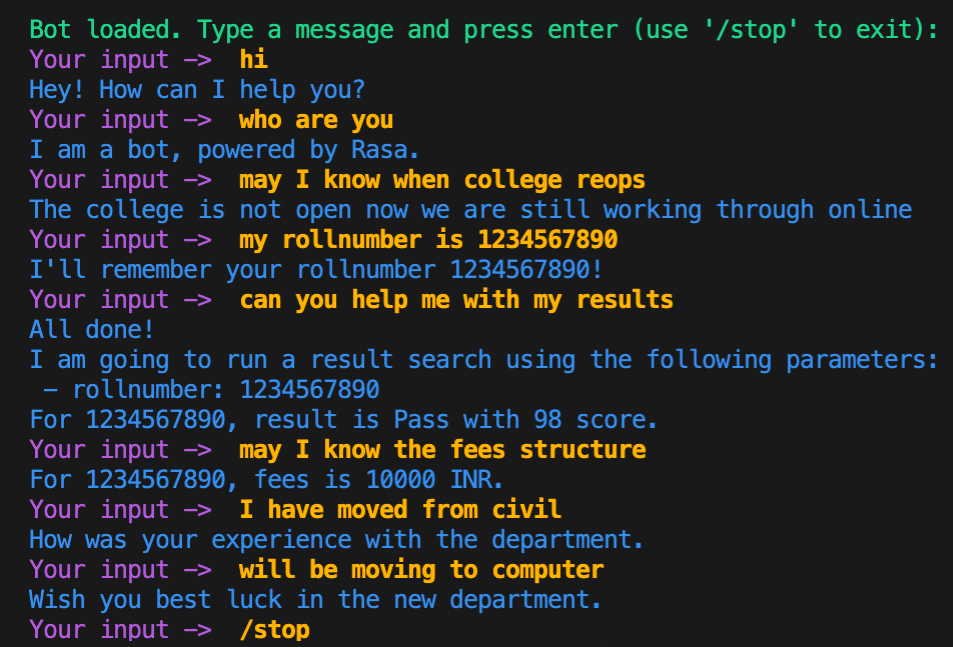Click the 'run a result search' message line
The width and height of the screenshot is (953, 647).
pyautogui.click(x=484, y=360)
